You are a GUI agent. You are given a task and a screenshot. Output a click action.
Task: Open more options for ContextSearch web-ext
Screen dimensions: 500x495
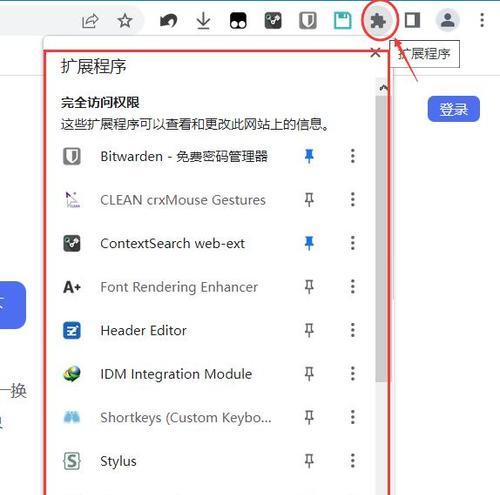point(353,243)
